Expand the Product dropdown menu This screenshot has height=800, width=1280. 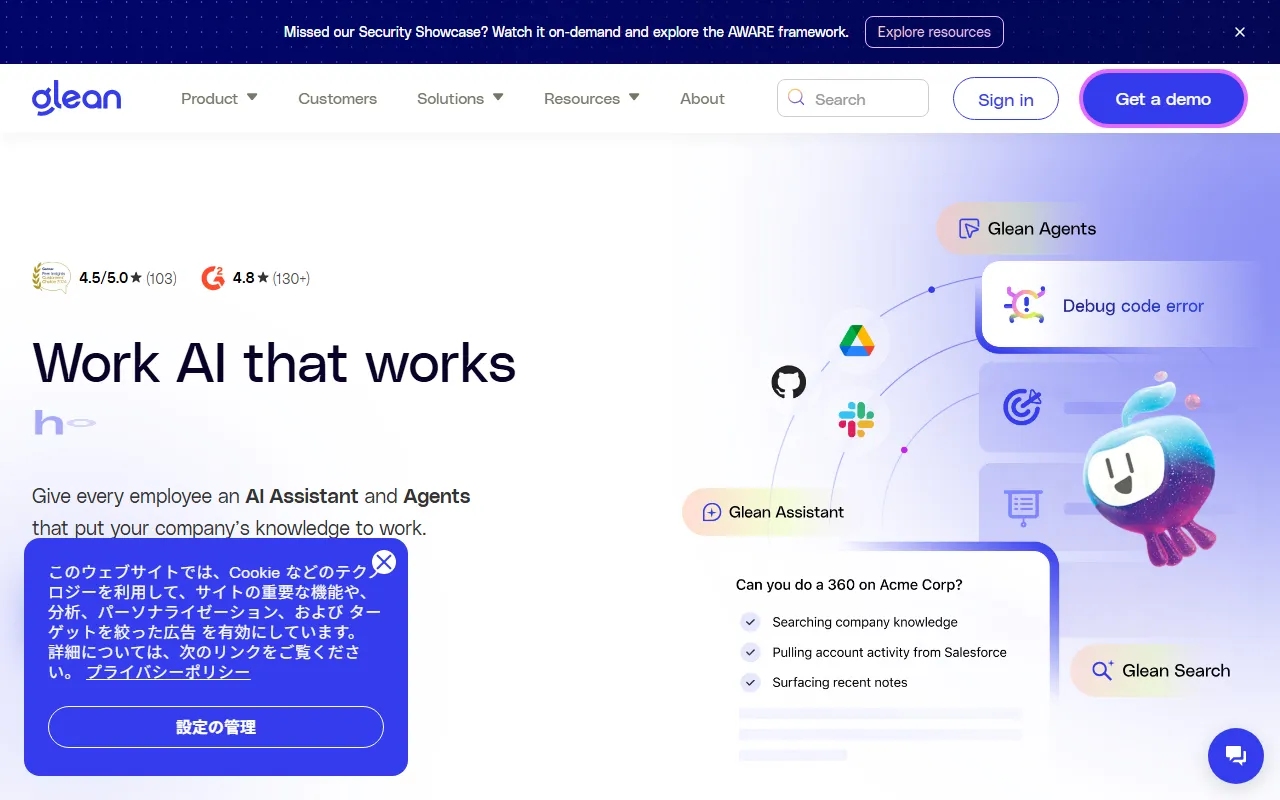pos(219,98)
